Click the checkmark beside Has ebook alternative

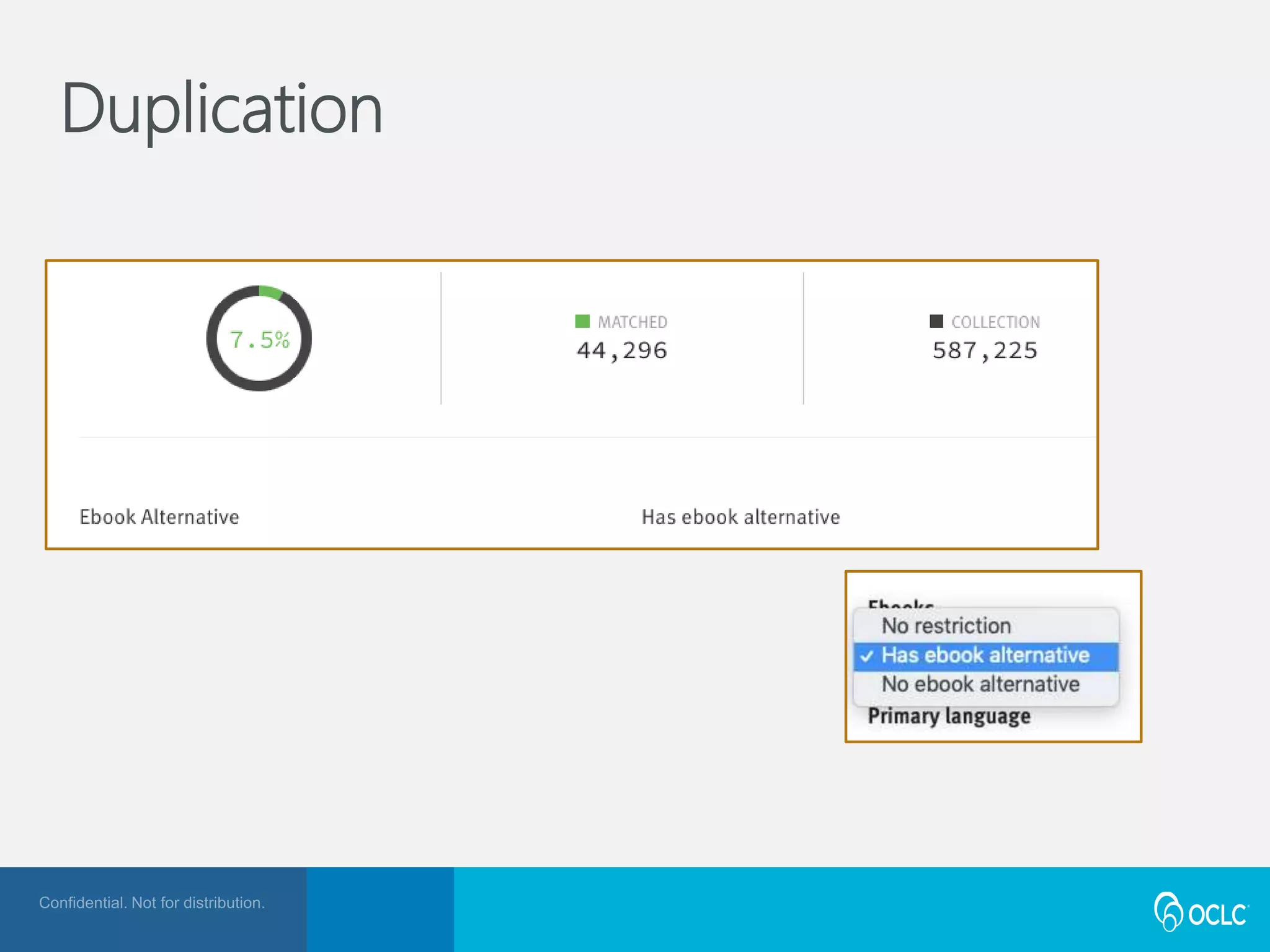[x=867, y=656]
